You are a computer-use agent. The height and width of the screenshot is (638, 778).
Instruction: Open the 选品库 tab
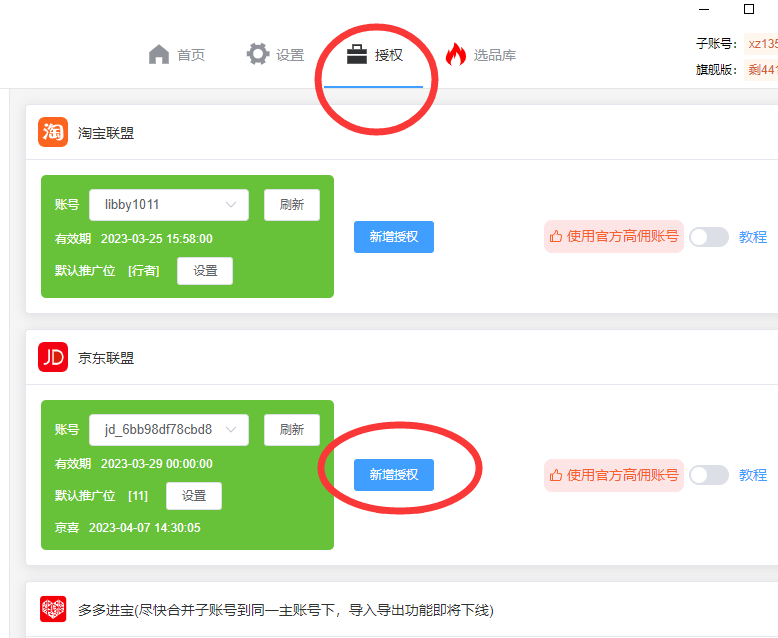pyautogui.click(x=480, y=55)
